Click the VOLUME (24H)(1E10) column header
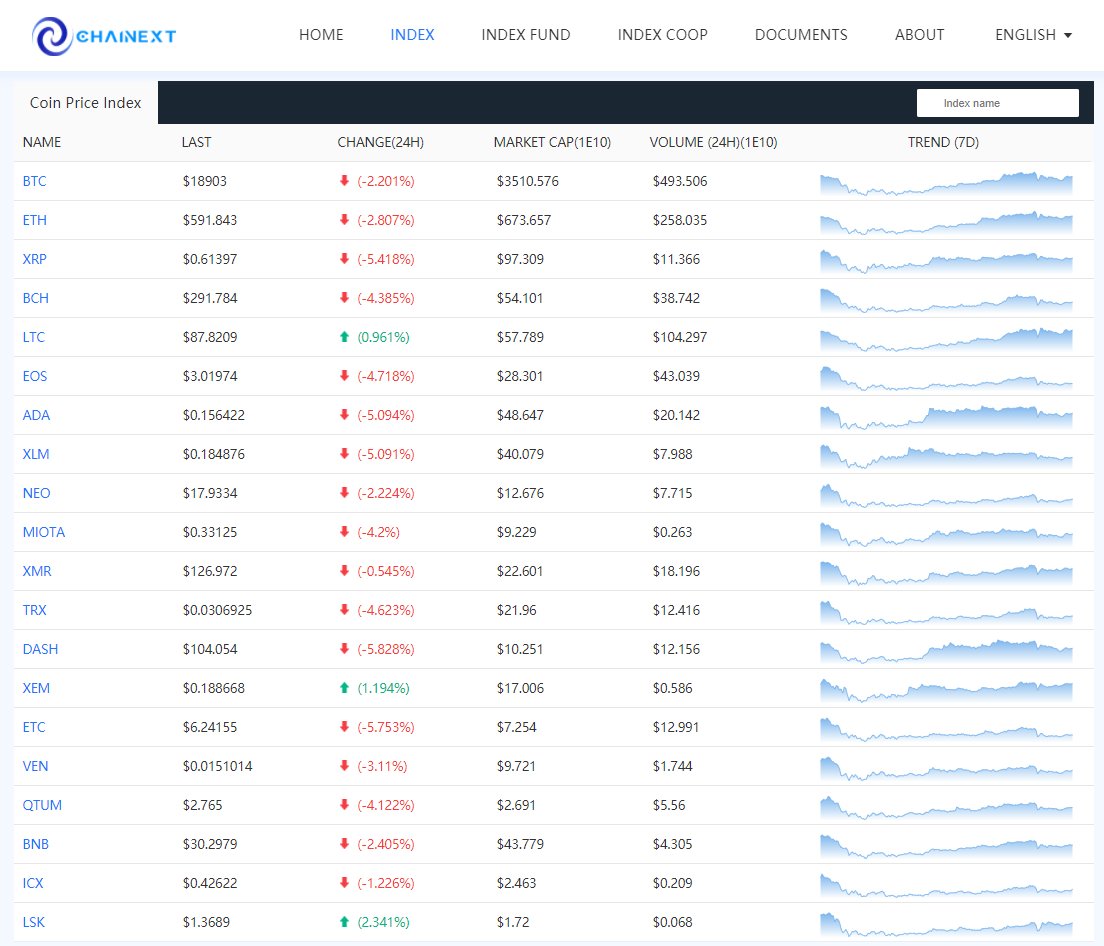 [x=713, y=142]
